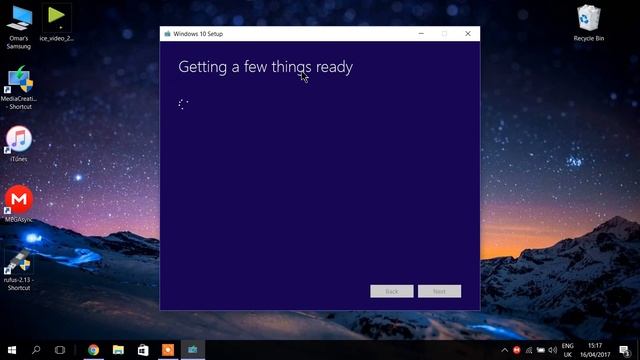The width and height of the screenshot is (640, 360).
Task: Switch ENG UK input language
Action: [x=567, y=350]
